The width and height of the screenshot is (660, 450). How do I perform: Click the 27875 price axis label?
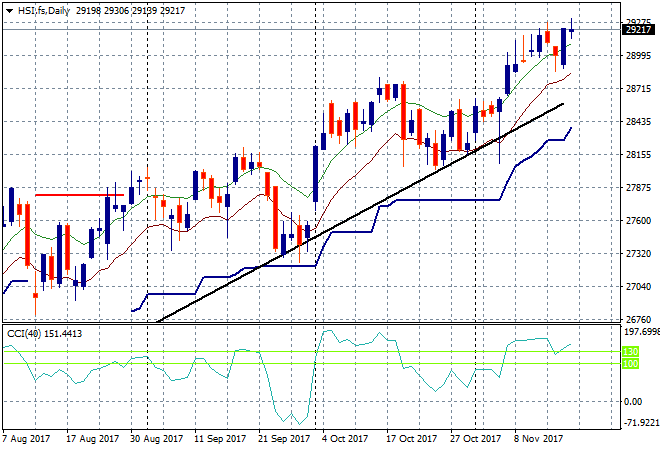coord(639,188)
